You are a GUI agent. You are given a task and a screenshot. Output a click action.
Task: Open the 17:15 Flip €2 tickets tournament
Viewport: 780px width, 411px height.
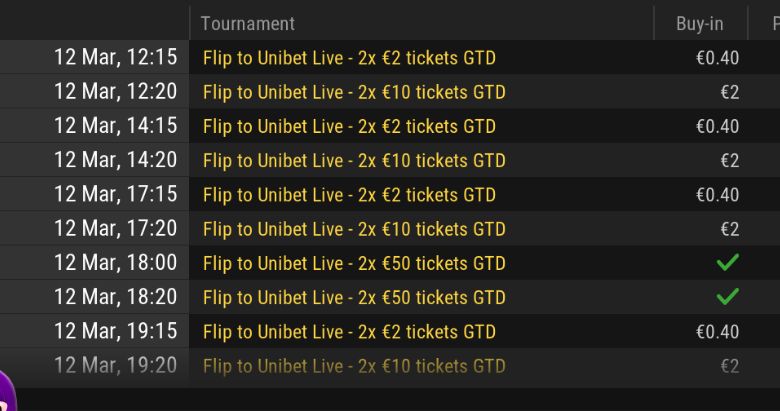point(349,195)
